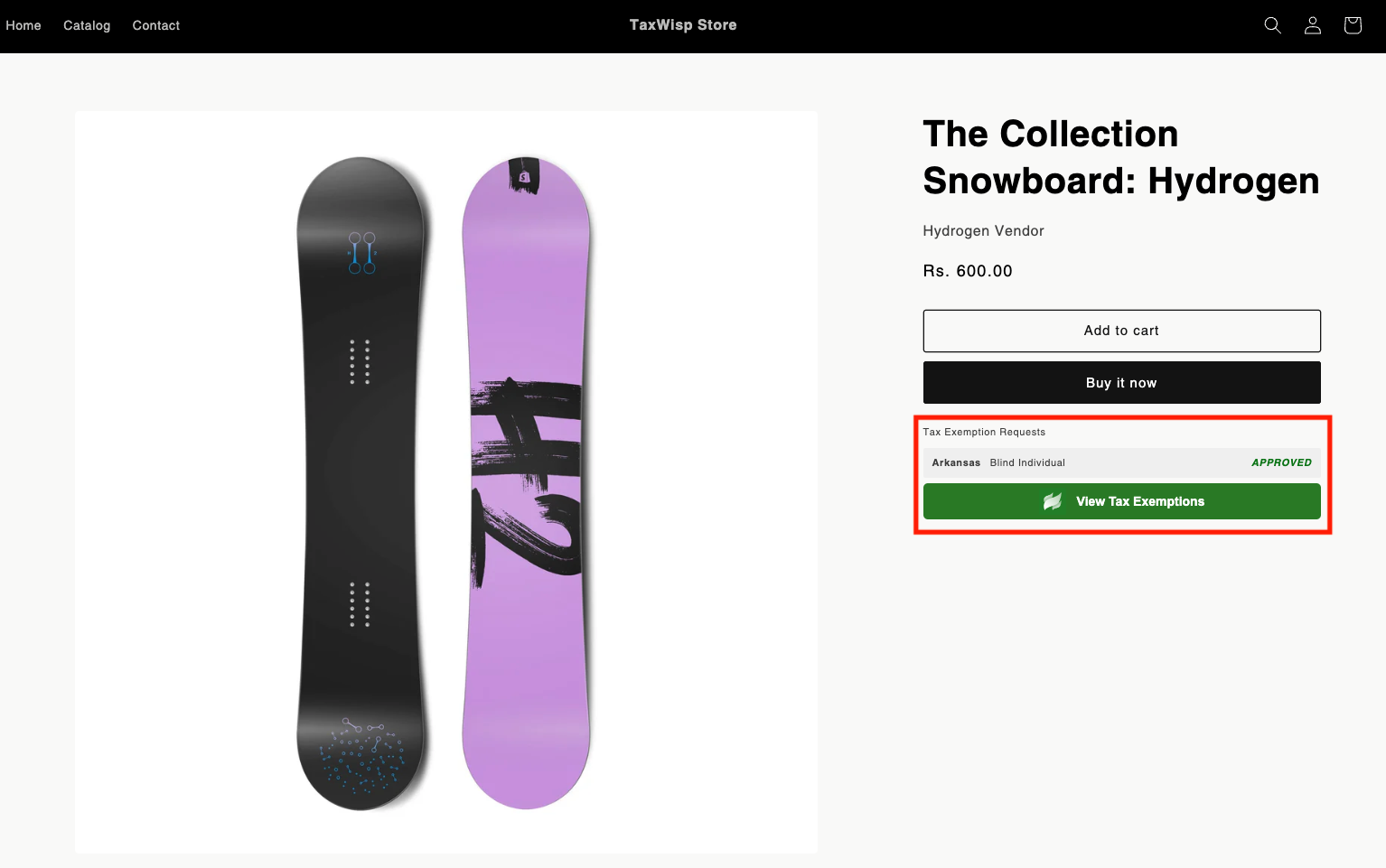
Task: Open the search magnifier icon
Action: pos(1272,25)
